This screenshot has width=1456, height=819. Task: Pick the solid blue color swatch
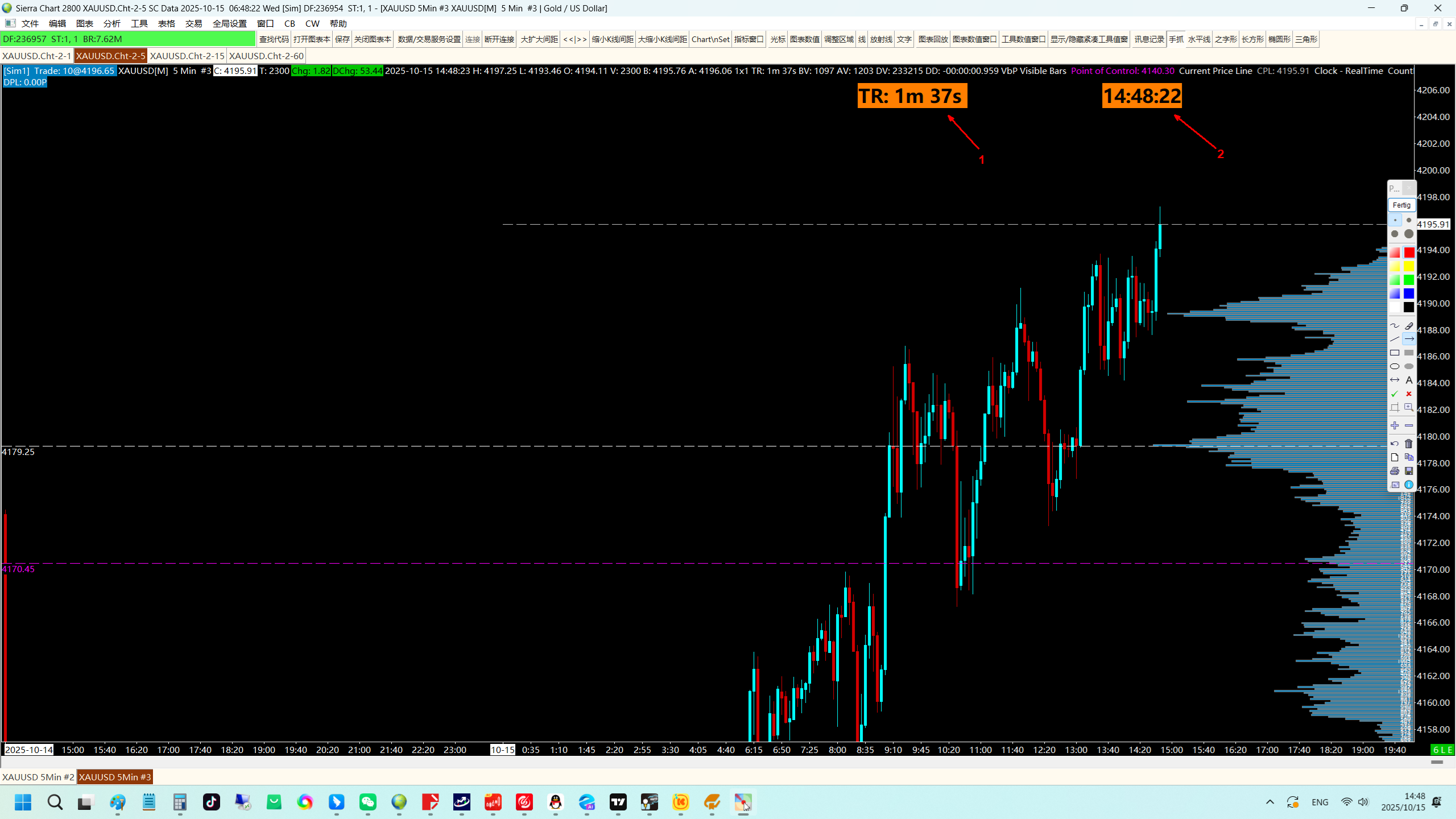point(1409,293)
